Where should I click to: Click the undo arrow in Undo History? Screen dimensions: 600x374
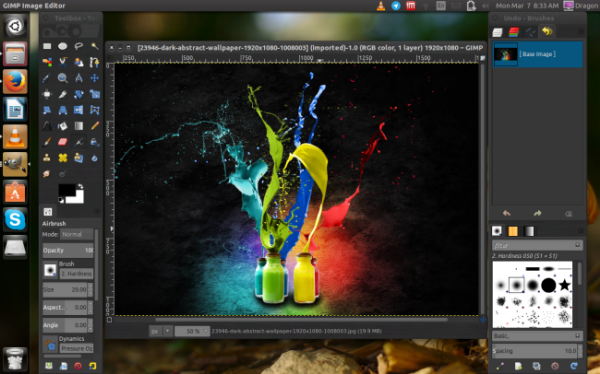(x=507, y=214)
